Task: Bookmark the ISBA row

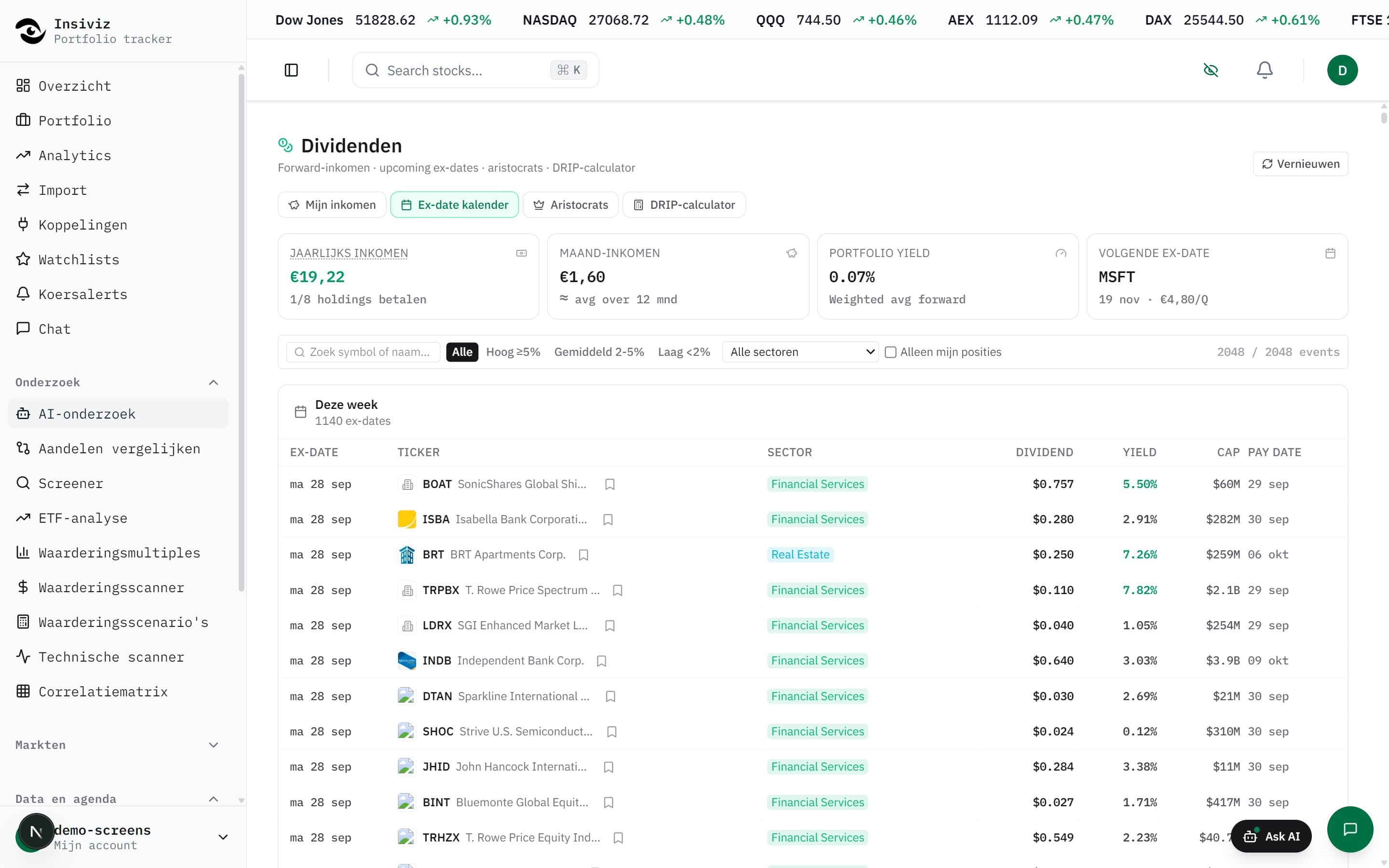Action: tap(608, 519)
